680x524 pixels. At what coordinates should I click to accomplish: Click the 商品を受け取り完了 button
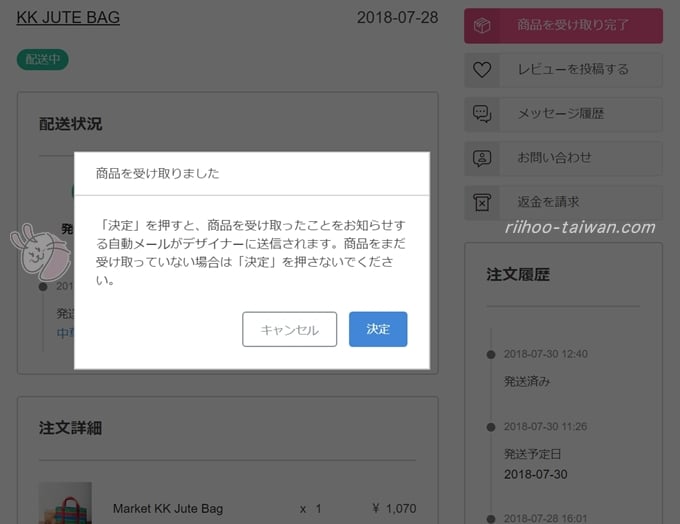[563, 26]
